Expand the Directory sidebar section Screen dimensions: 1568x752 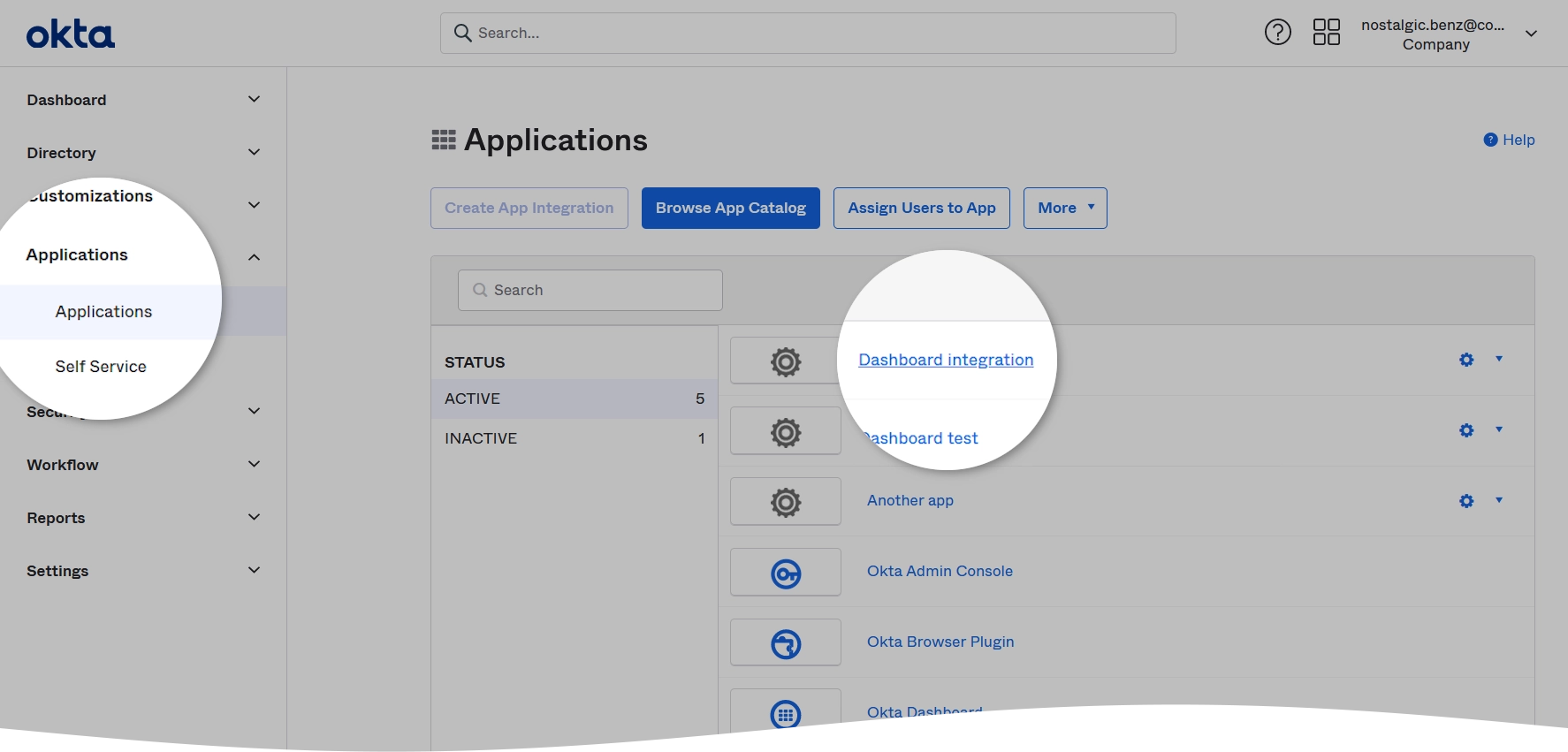coord(254,152)
